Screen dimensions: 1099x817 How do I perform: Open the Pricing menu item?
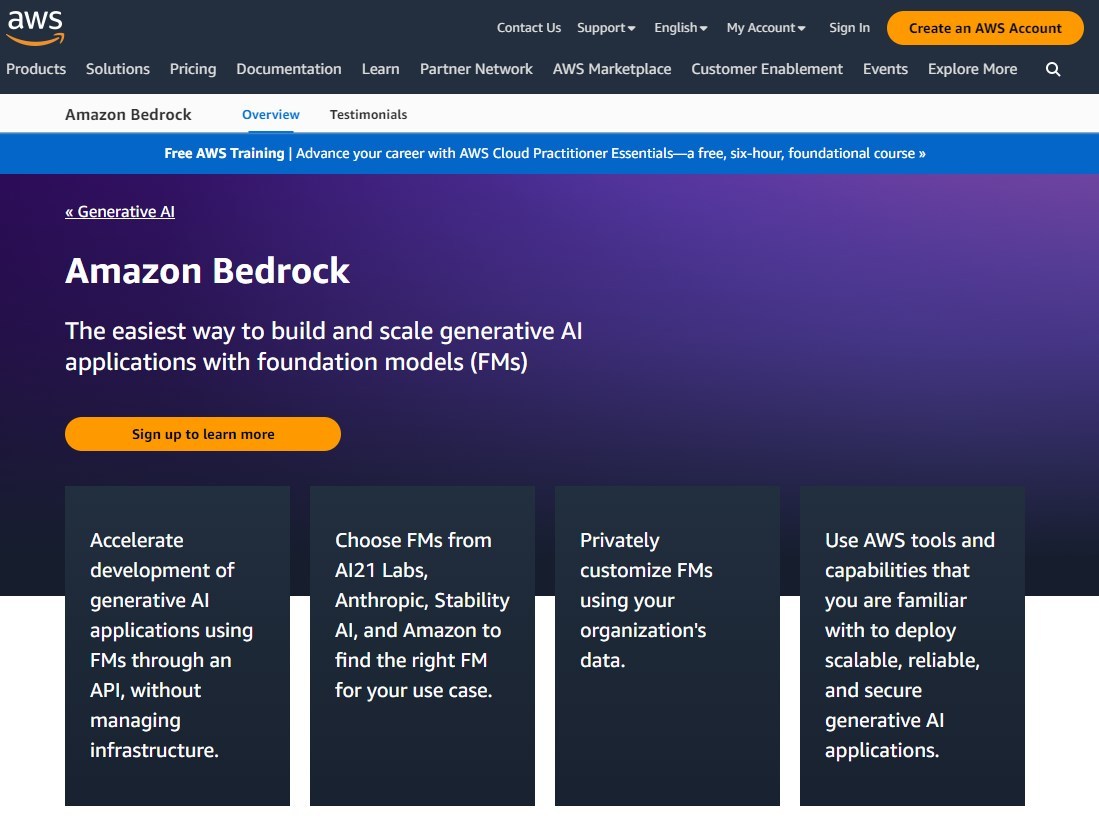[x=193, y=69]
